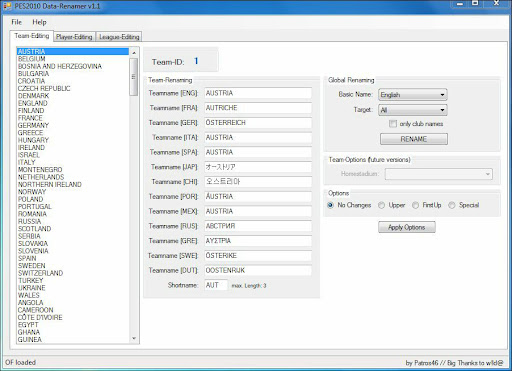The width and height of the screenshot is (512, 371).
Task: Open the Basic Name dropdown
Action: pyautogui.click(x=413, y=95)
